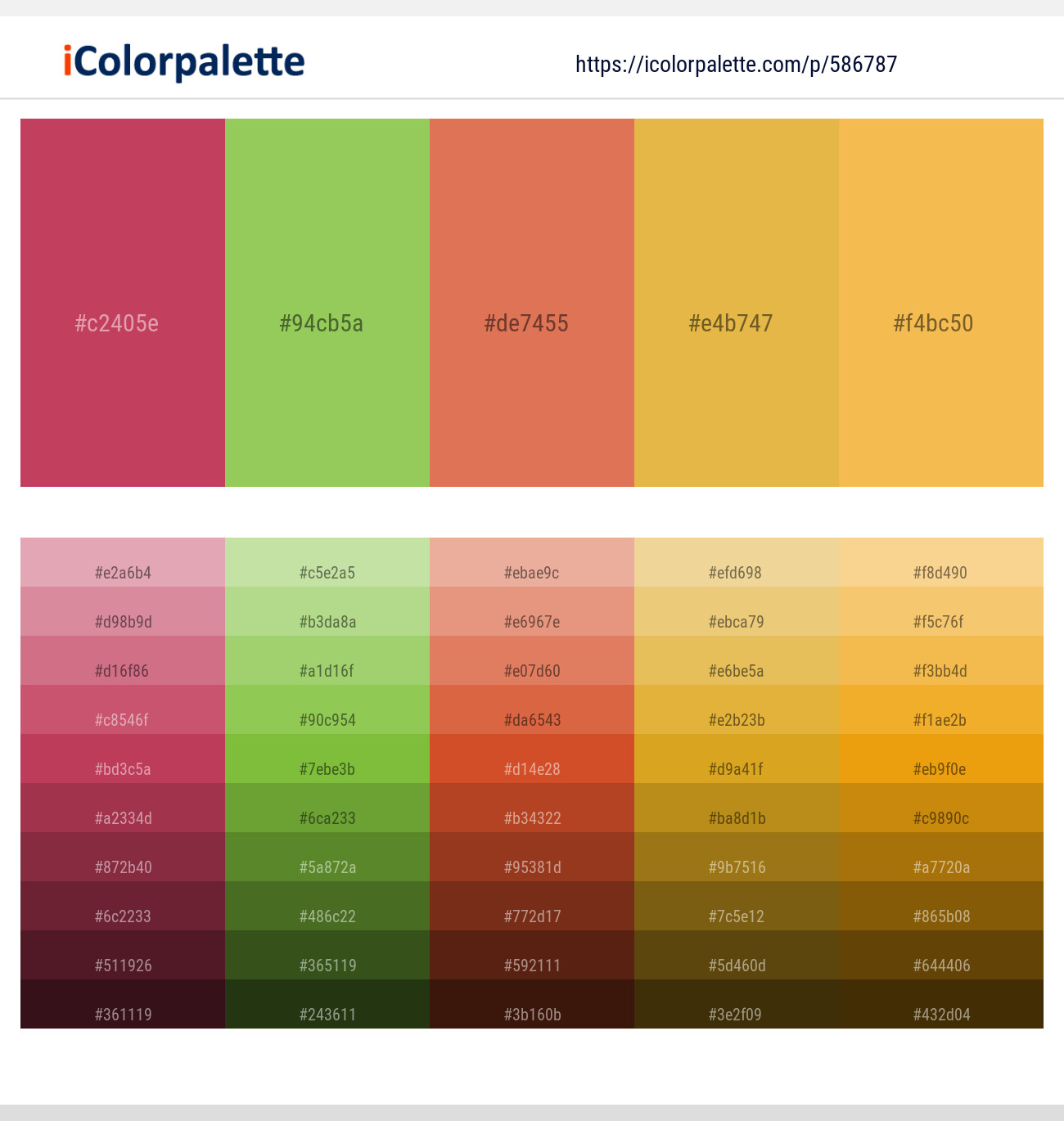Select the #efd698 pale yellow shade
1064x1121 pixels.
click(736, 573)
